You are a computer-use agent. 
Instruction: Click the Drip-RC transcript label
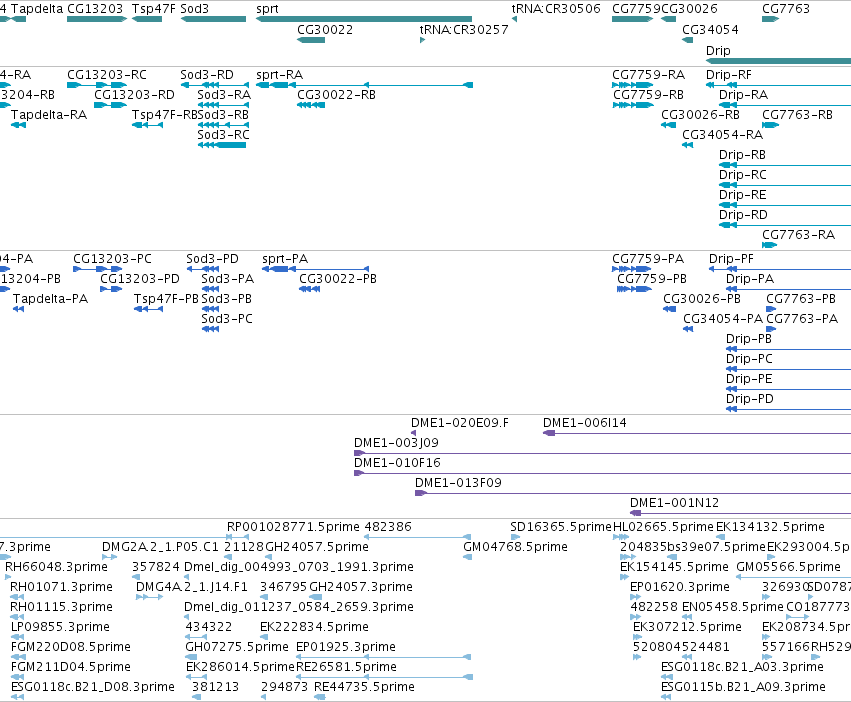(742, 175)
